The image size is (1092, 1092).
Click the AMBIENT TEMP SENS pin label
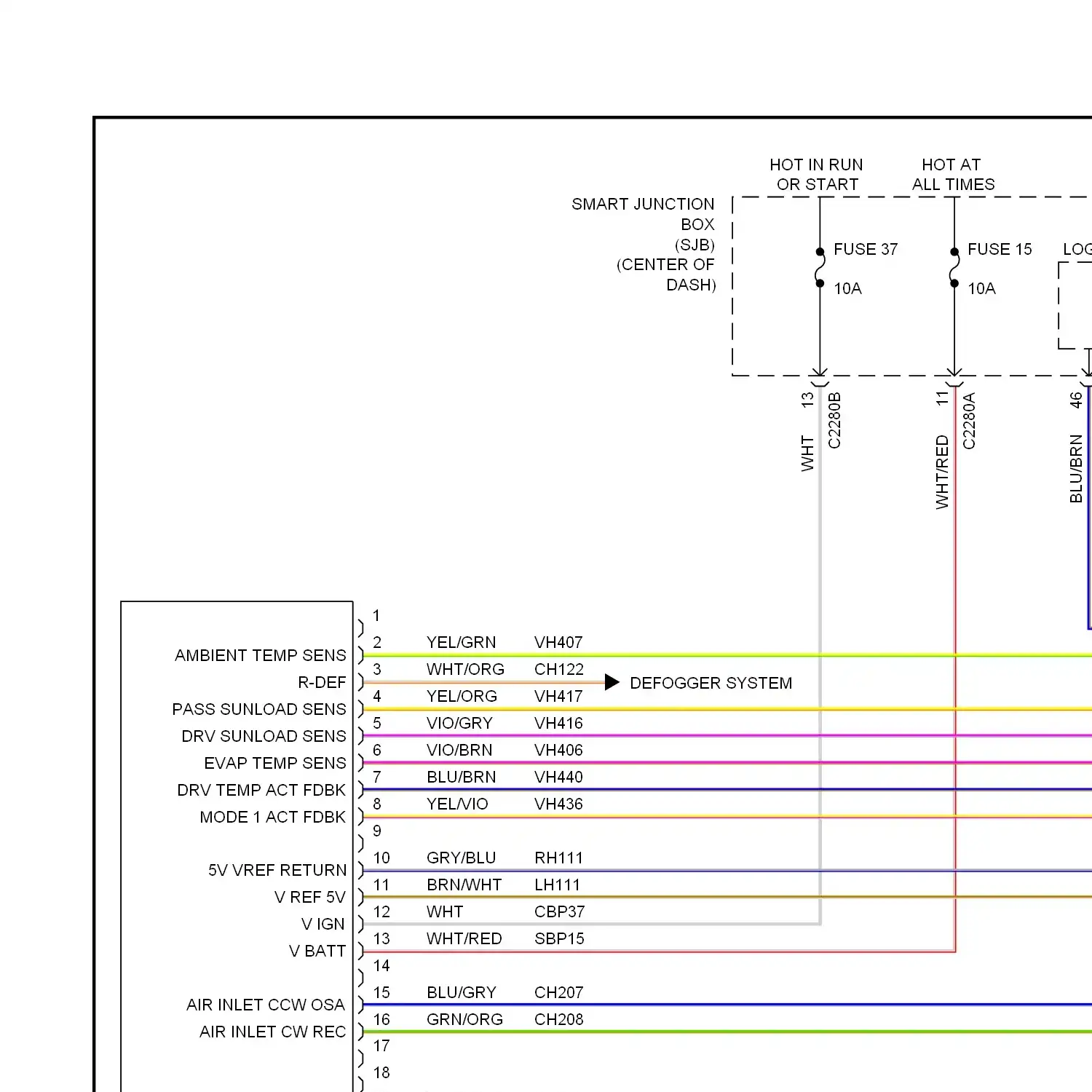(261, 655)
